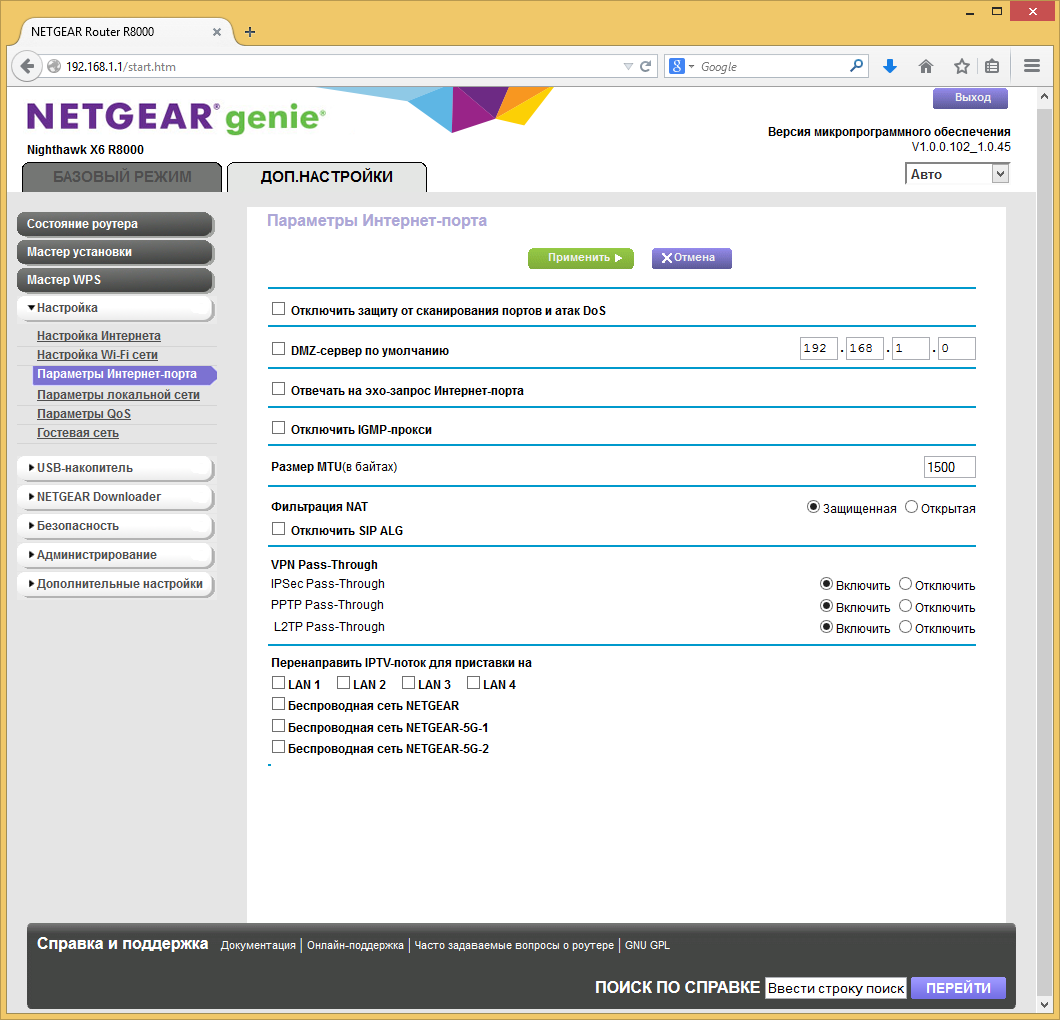Check wireless network NETGEAR for IPTV

(278, 704)
